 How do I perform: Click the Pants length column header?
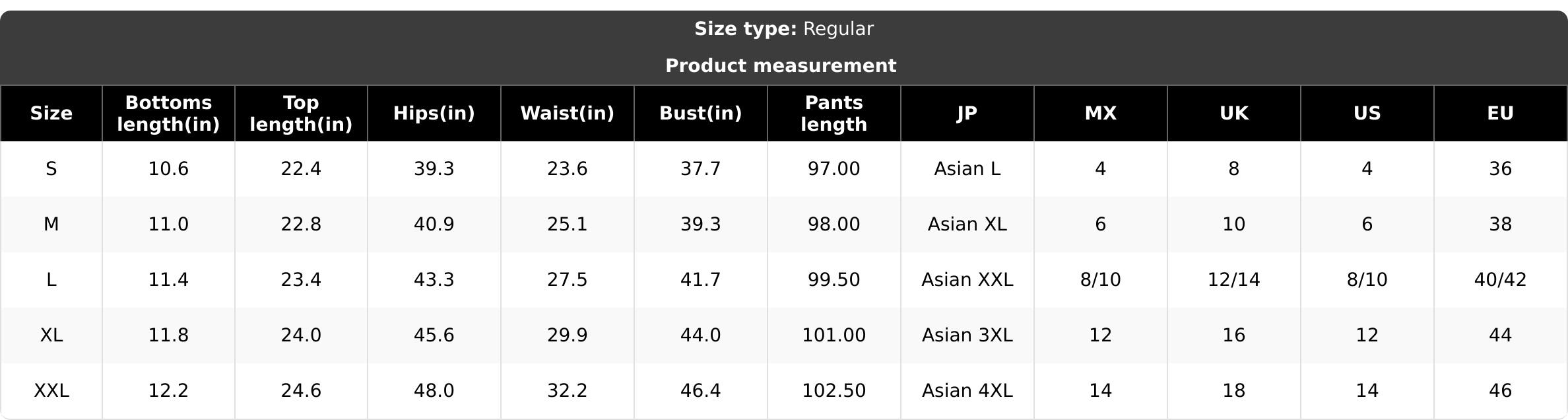pos(834,114)
